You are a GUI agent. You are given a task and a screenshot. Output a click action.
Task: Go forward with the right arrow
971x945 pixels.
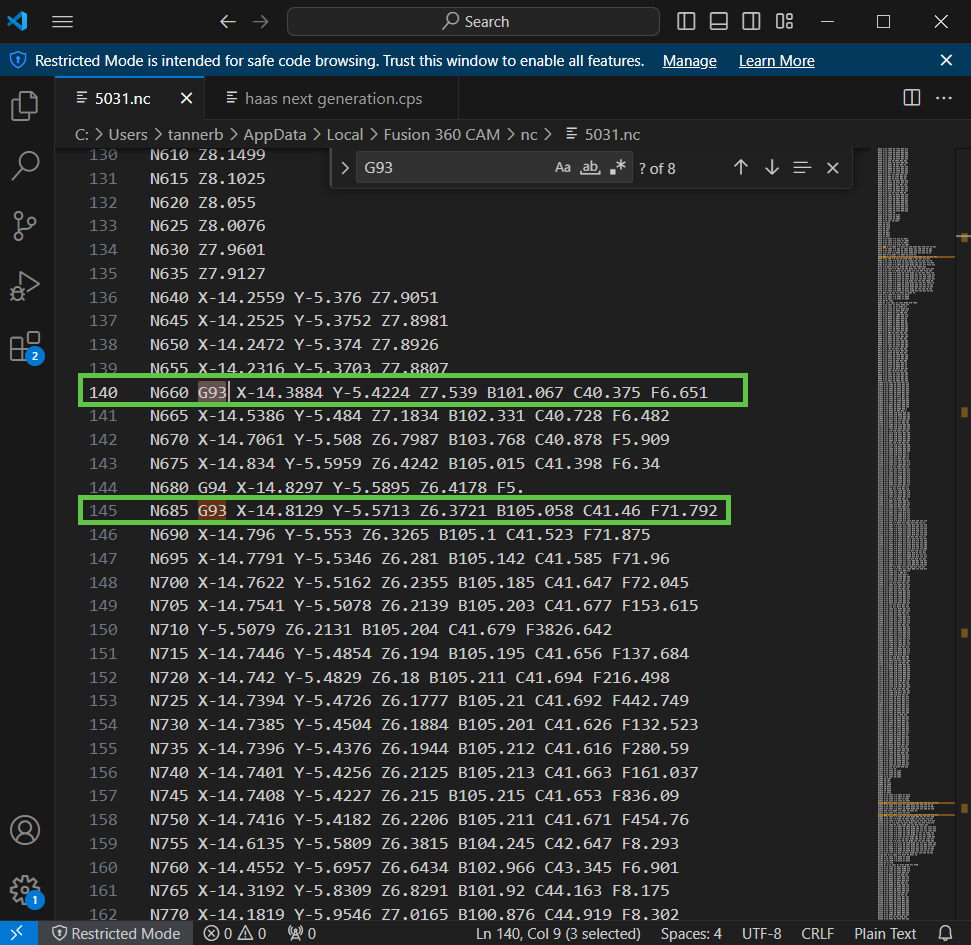pyautogui.click(x=261, y=22)
